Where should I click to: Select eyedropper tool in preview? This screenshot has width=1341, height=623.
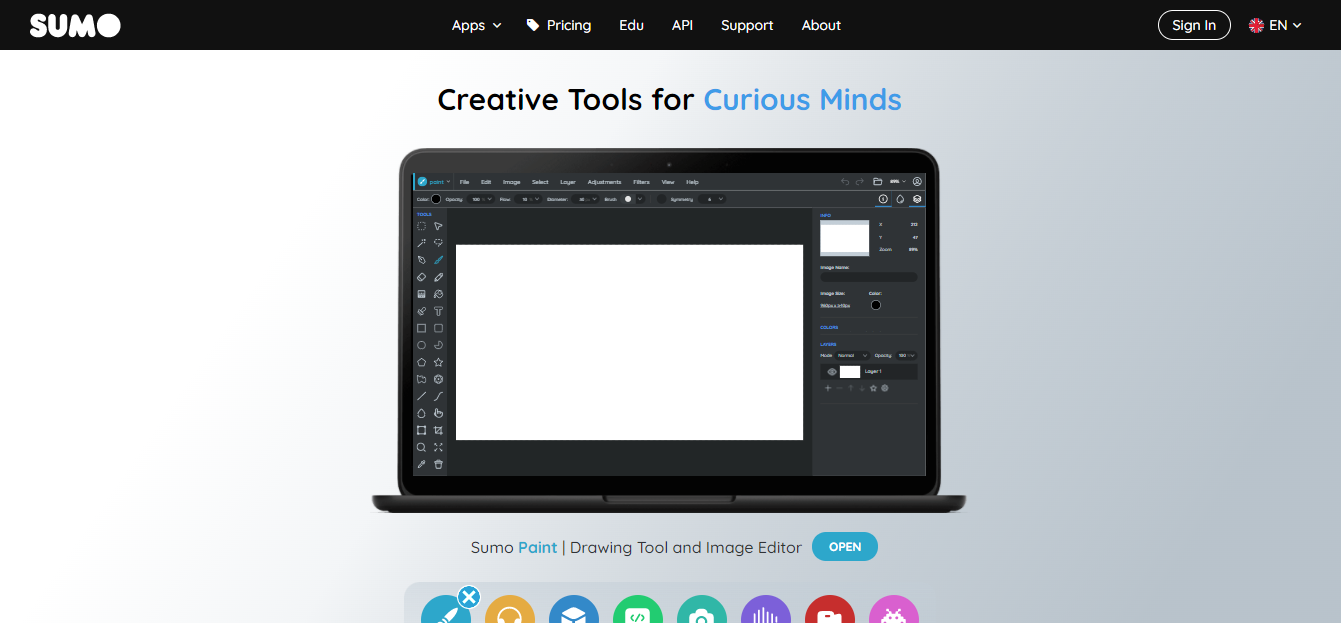[x=421, y=464]
